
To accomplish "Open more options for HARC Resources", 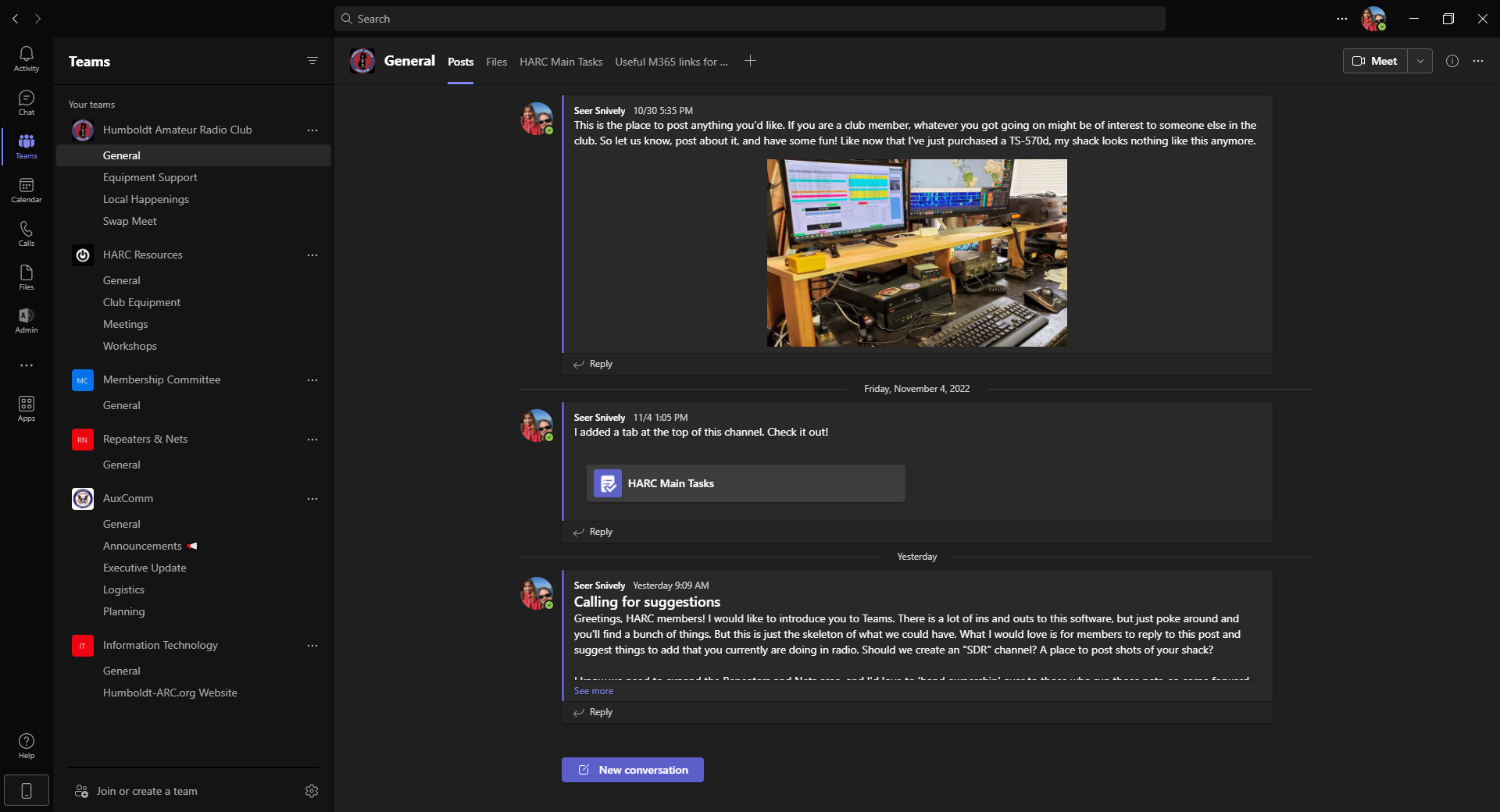I will [312, 255].
